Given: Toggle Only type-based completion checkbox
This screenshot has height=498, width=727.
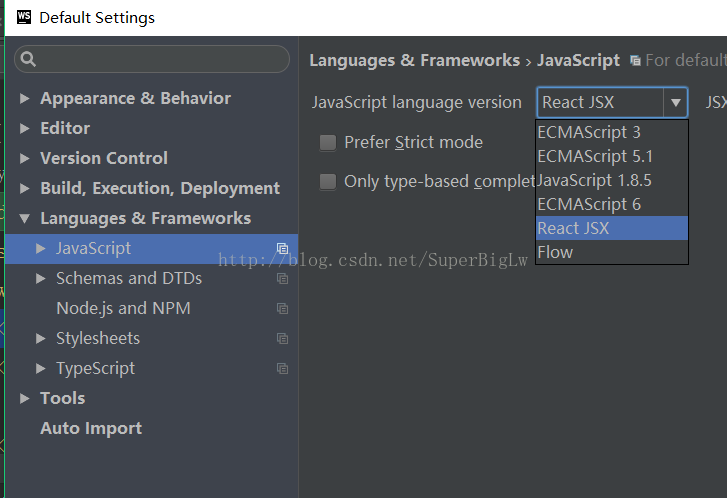Looking at the screenshot, I should pyautogui.click(x=328, y=181).
